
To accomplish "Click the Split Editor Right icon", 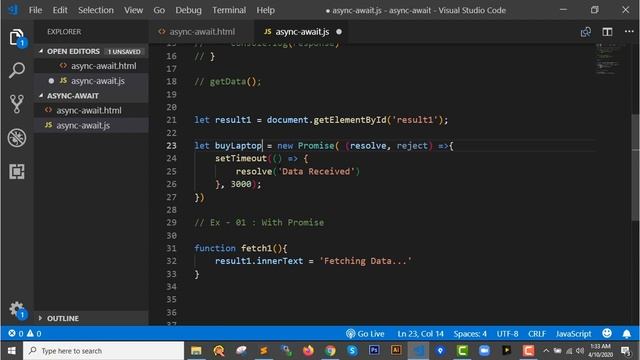I will point(607,32).
